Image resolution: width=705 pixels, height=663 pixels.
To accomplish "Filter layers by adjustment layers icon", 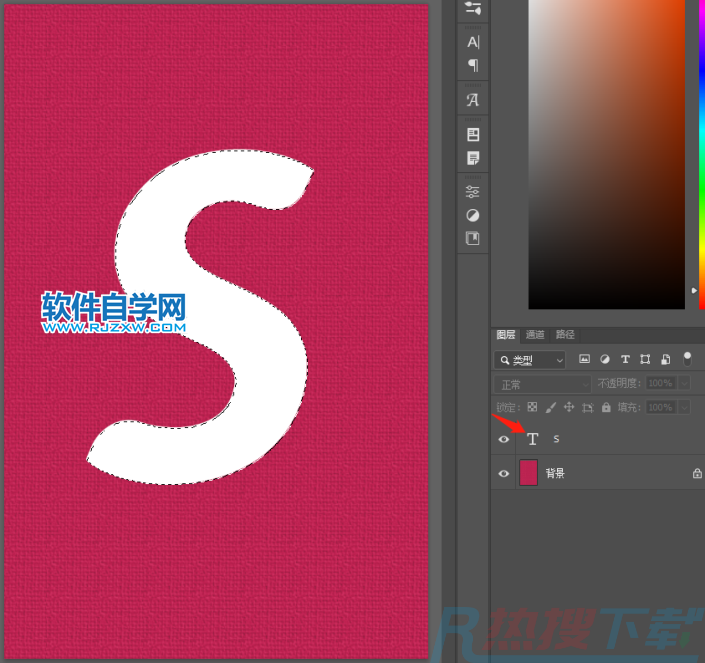I will pyautogui.click(x=605, y=359).
